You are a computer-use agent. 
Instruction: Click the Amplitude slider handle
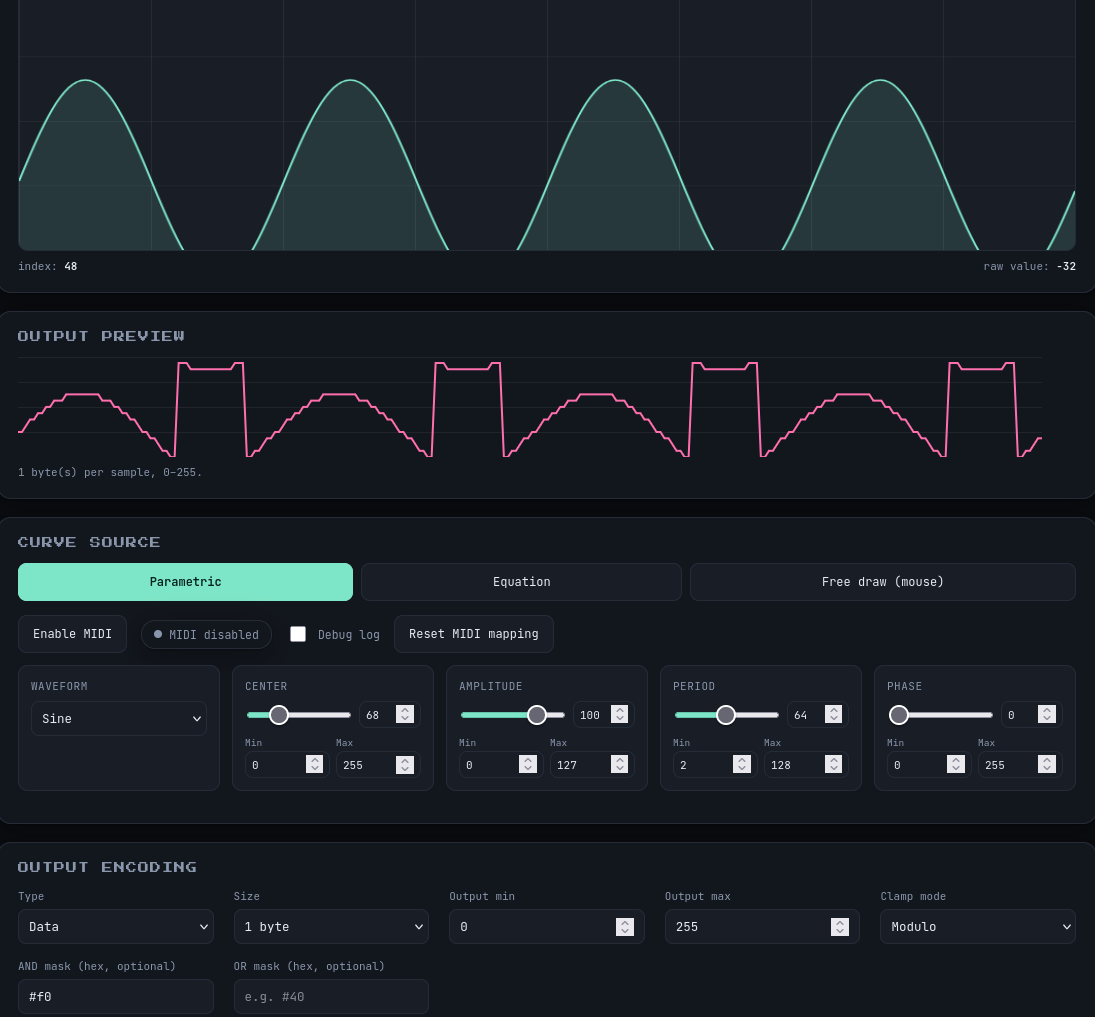(536, 715)
